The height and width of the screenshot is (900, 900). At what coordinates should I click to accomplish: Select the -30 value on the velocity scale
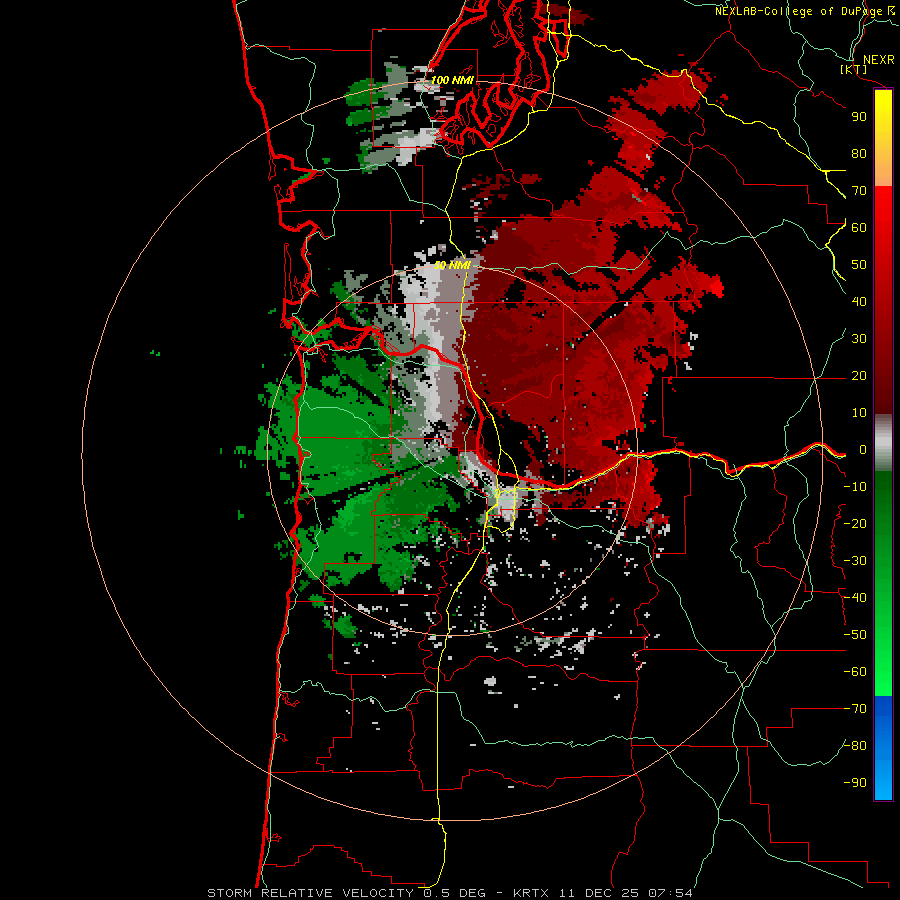pos(855,561)
